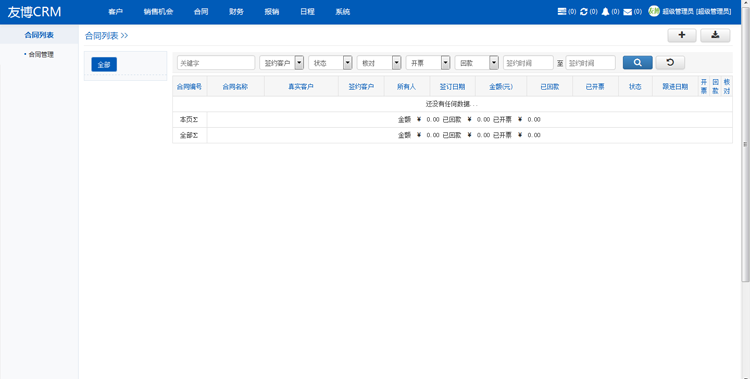Click the 开票 narrow column header
This screenshot has width=750, height=379.
coord(704,87)
